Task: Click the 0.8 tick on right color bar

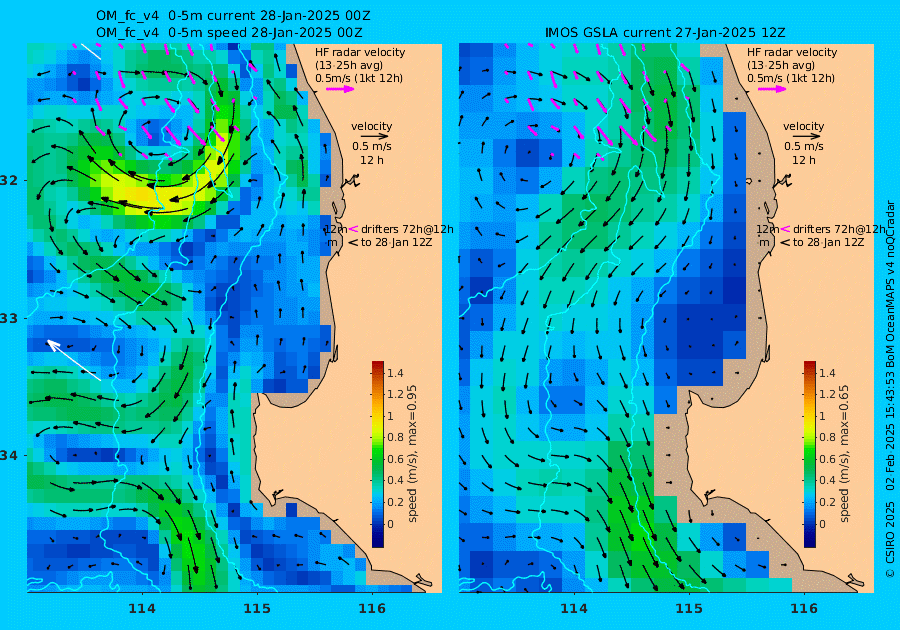Action: tap(827, 437)
